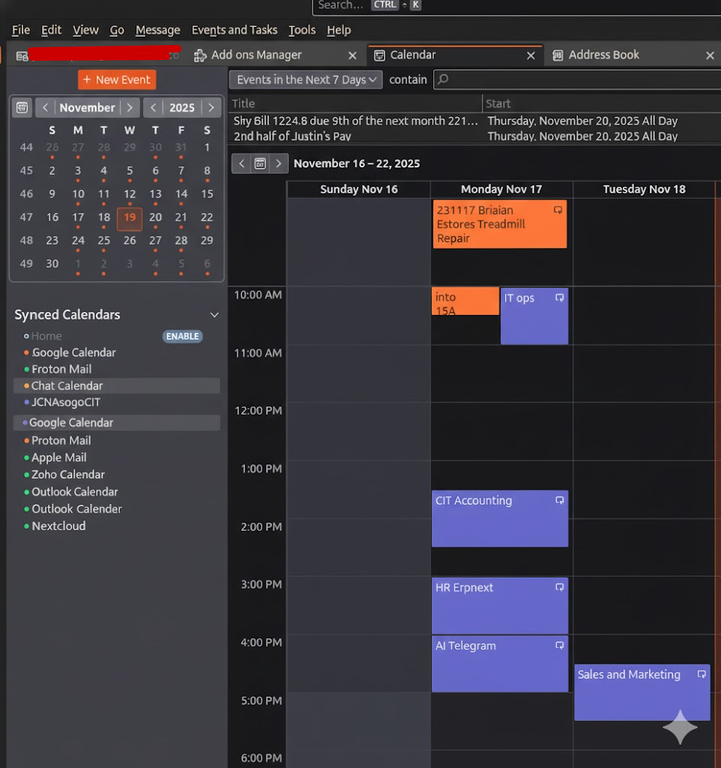This screenshot has height=768, width=721.
Task: Toggle visibility of JCNAsogoCIT calendar
Action: [x=26, y=402]
